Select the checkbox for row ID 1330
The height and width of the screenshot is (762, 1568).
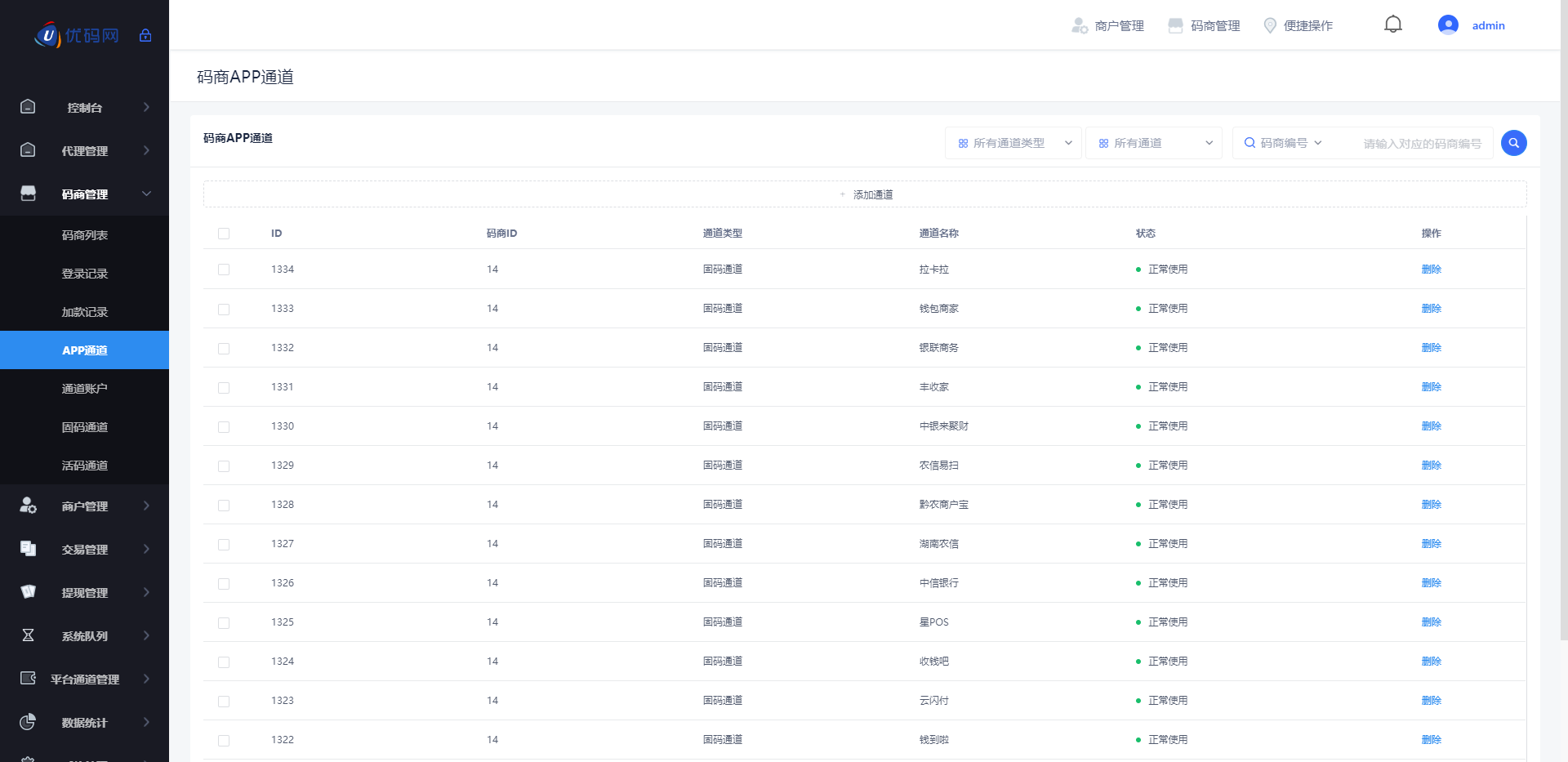pyautogui.click(x=224, y=426)
